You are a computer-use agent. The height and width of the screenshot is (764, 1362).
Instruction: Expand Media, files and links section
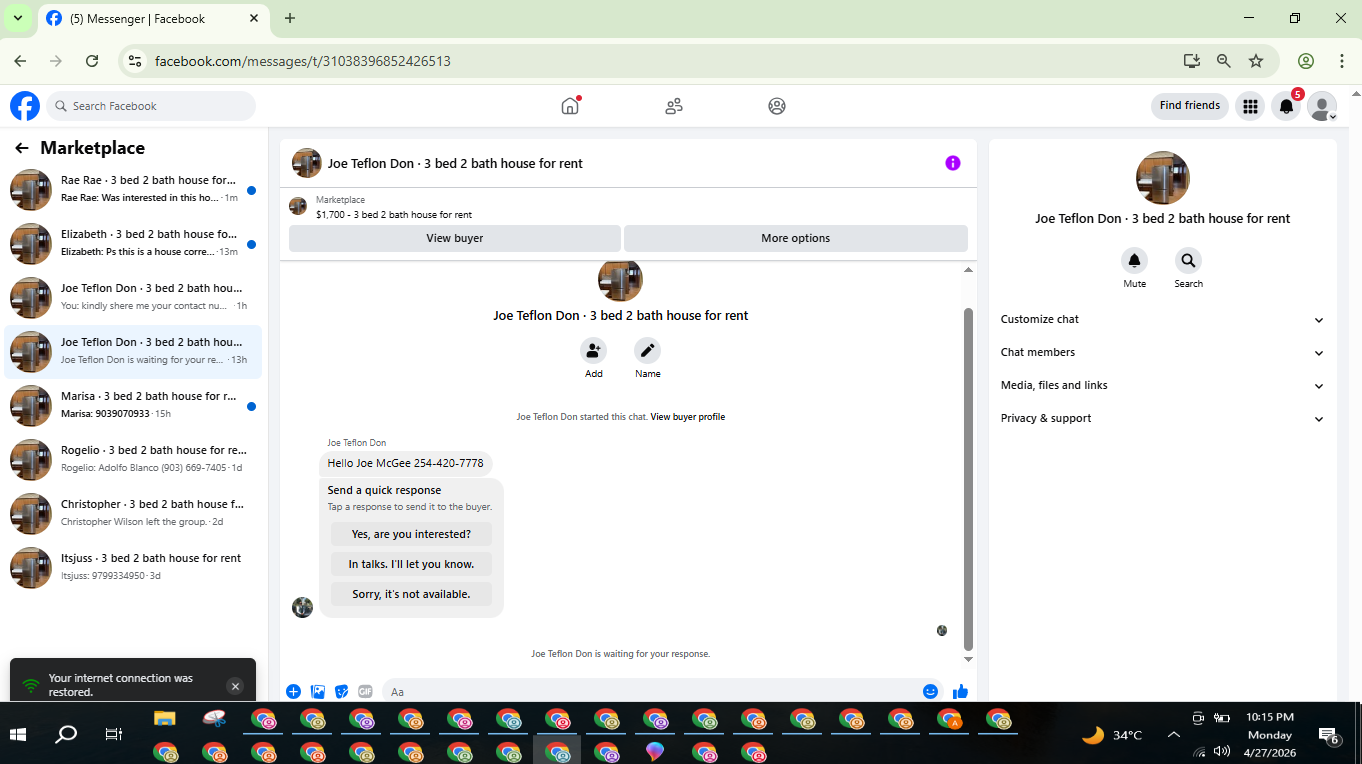1162,386
